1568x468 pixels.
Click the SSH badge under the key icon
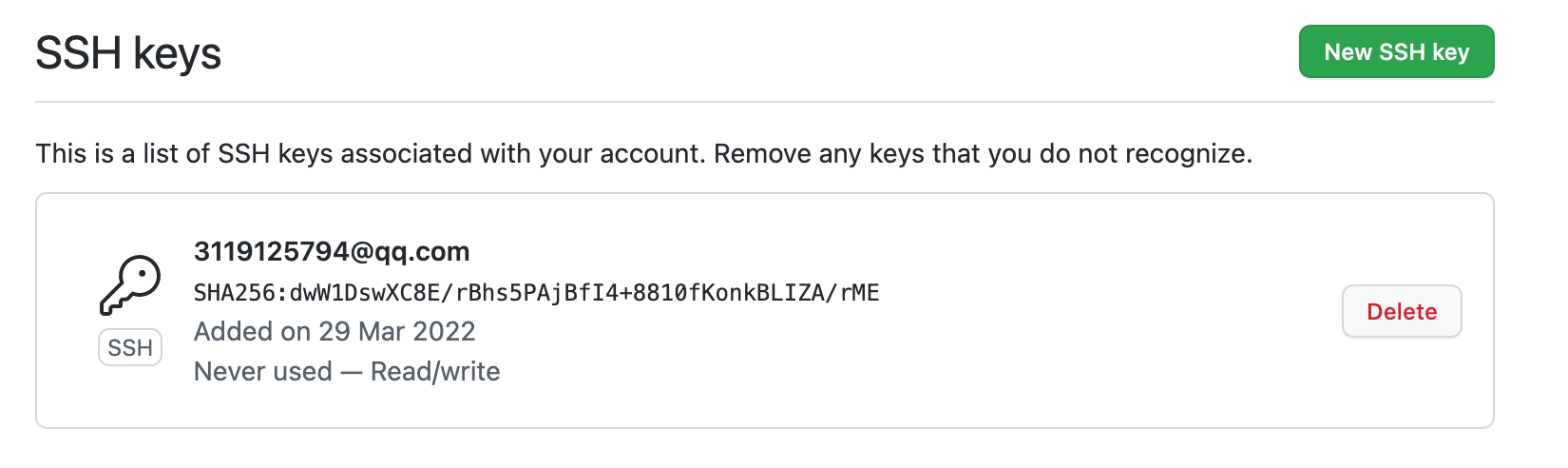[130, 347]
